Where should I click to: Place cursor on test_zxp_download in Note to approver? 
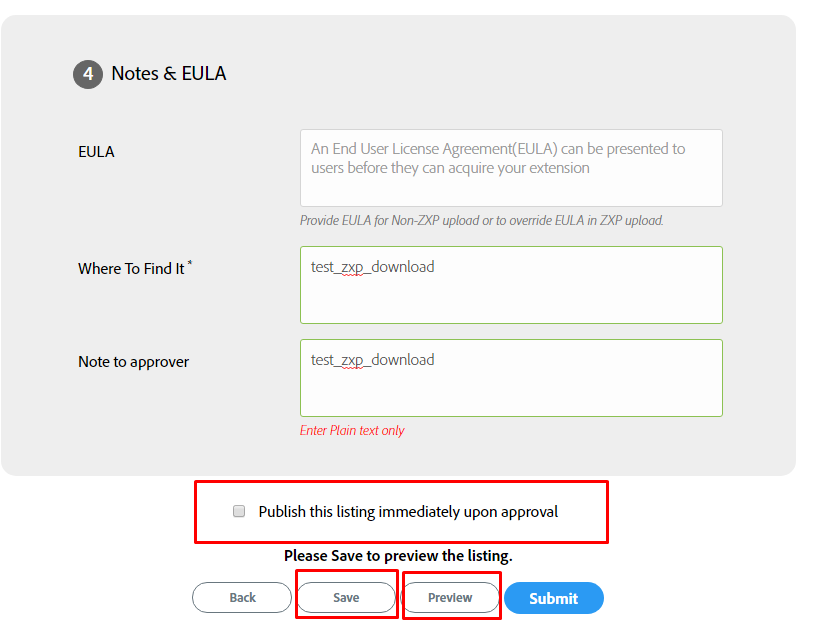coord(373,360)
